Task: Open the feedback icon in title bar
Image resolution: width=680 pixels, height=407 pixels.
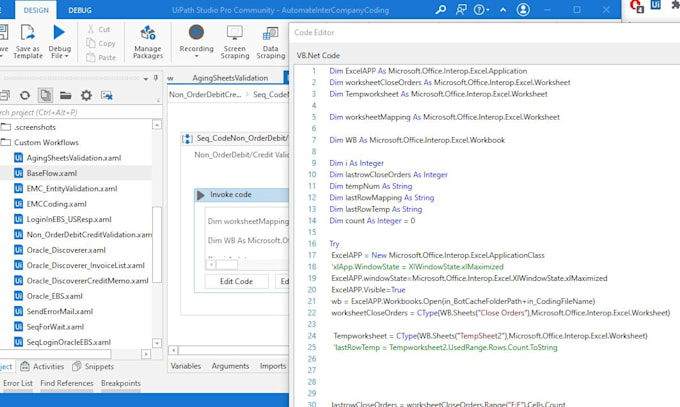Action: (x=461, y=10)
